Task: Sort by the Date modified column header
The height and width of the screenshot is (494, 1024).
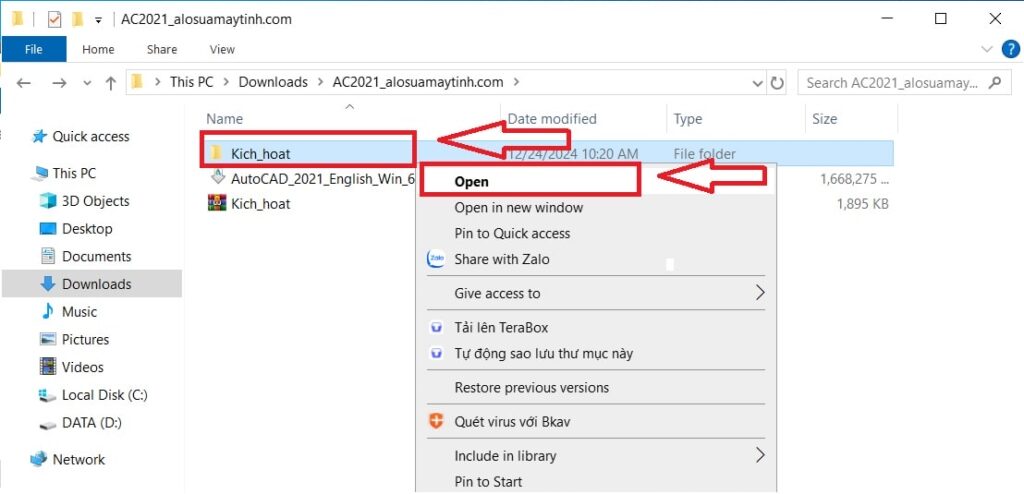Action: (x=552, y=119)
